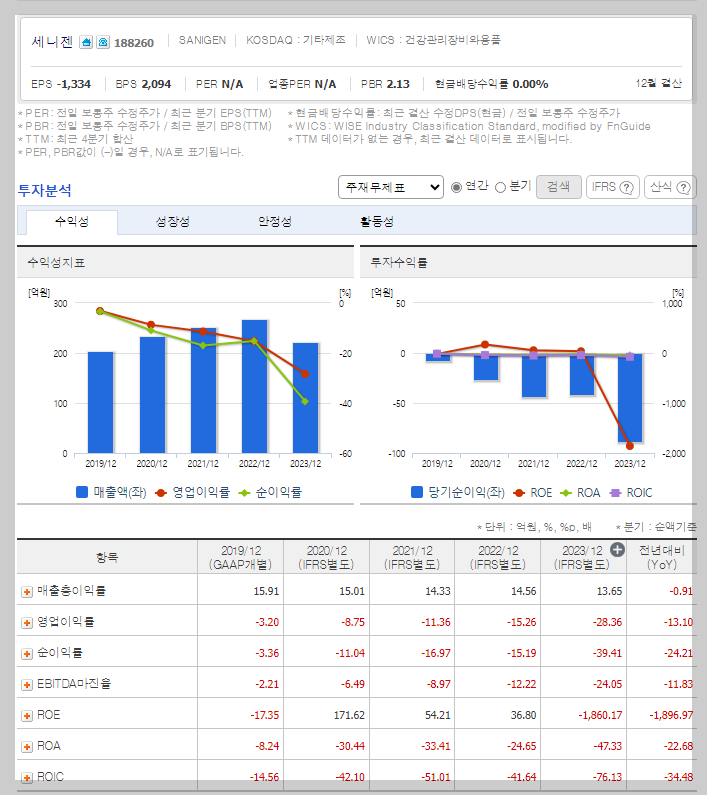Expand the 영업이익률 row details

pos(27,623)
